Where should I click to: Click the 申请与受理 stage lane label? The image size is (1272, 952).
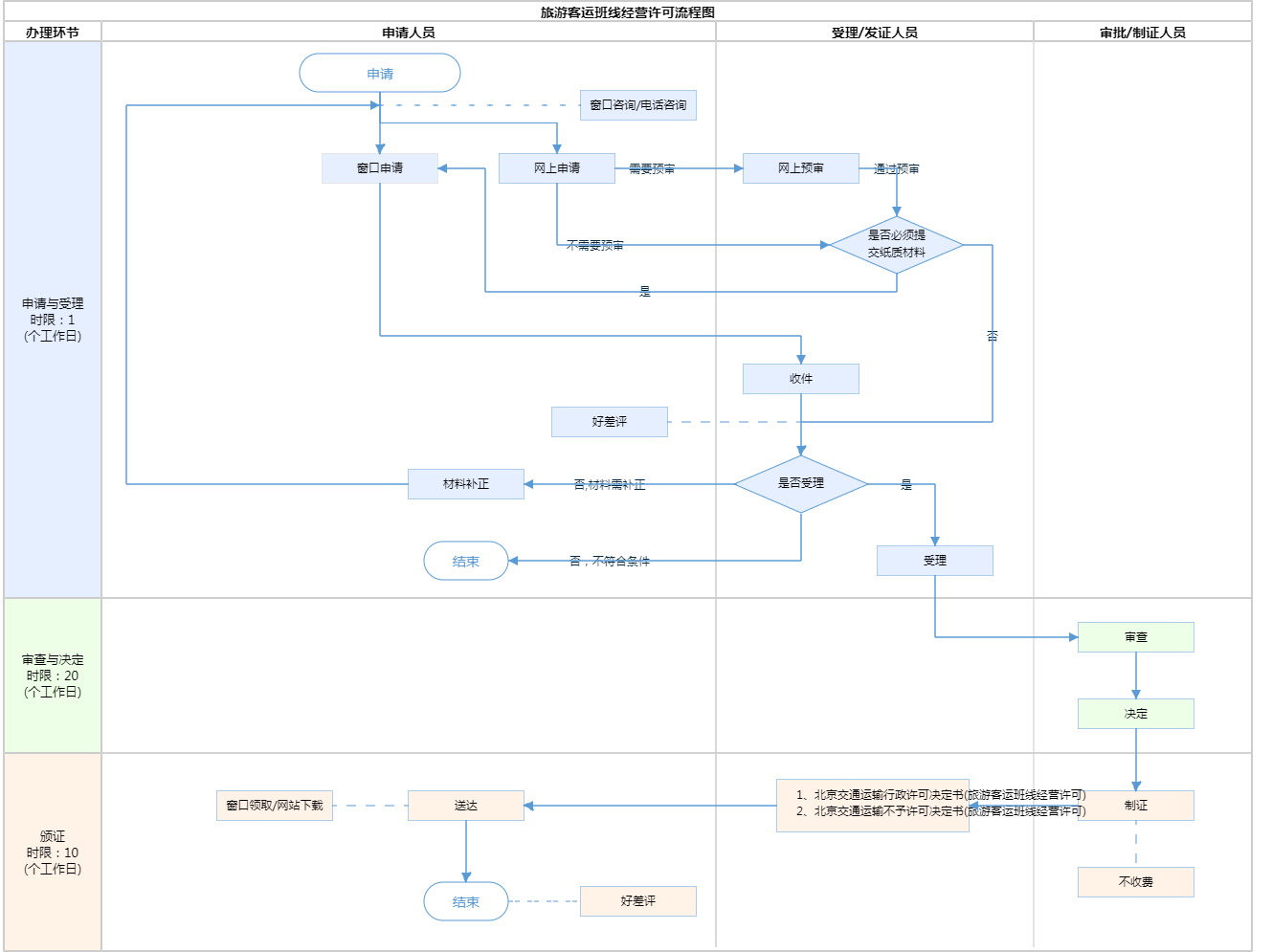[53, 320]
